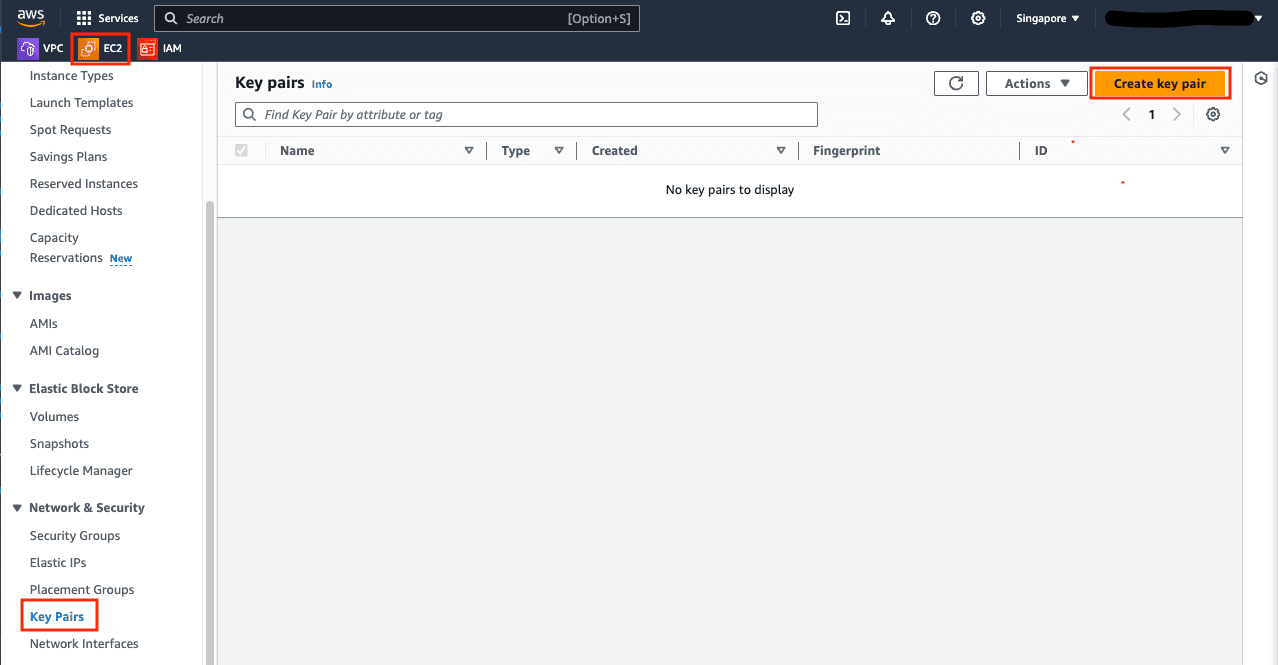Open Network Interfaces in sidebar
Screen dimensions: 1278x665
click(x=84, y=644)
